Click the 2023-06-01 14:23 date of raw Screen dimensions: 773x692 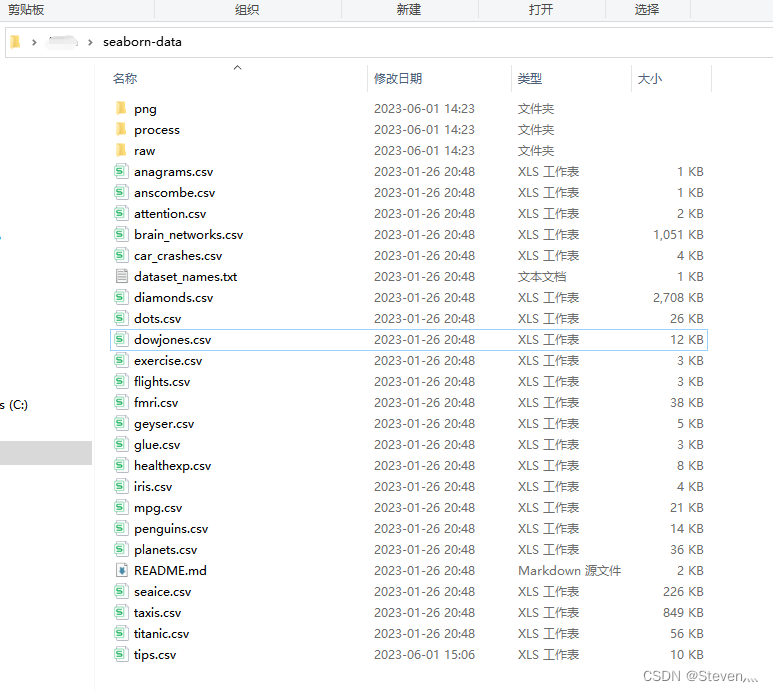tap(424, 150)
